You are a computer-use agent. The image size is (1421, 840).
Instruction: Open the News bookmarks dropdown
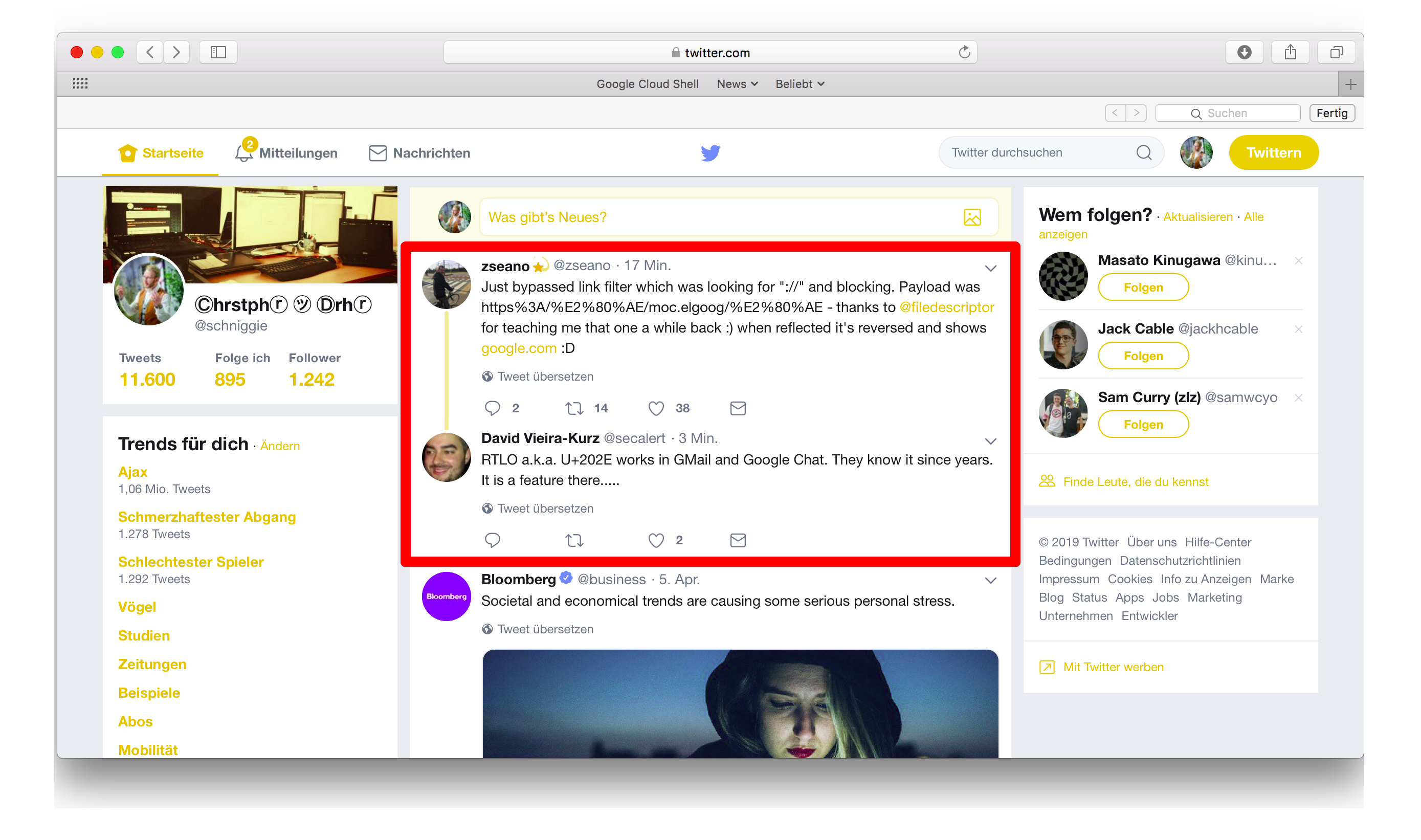[737, 84]
